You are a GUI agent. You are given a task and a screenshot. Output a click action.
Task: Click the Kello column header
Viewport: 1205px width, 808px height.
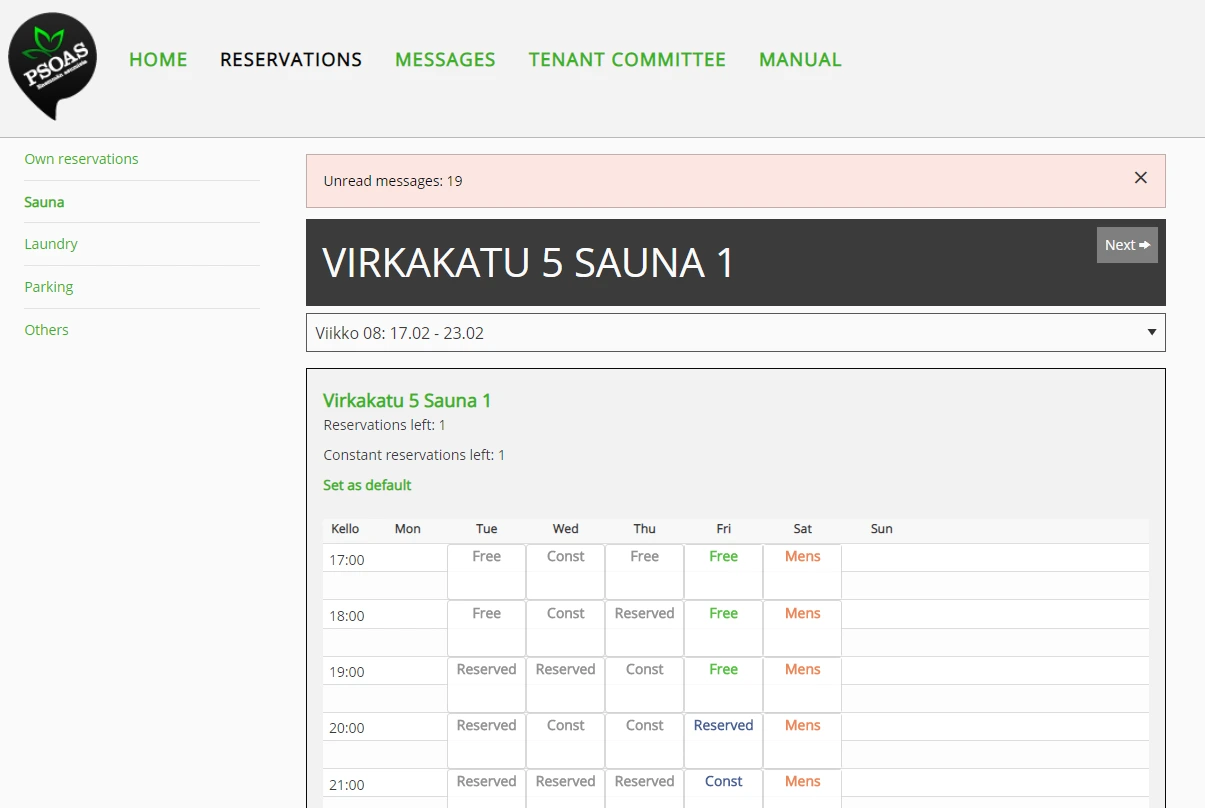345,529
